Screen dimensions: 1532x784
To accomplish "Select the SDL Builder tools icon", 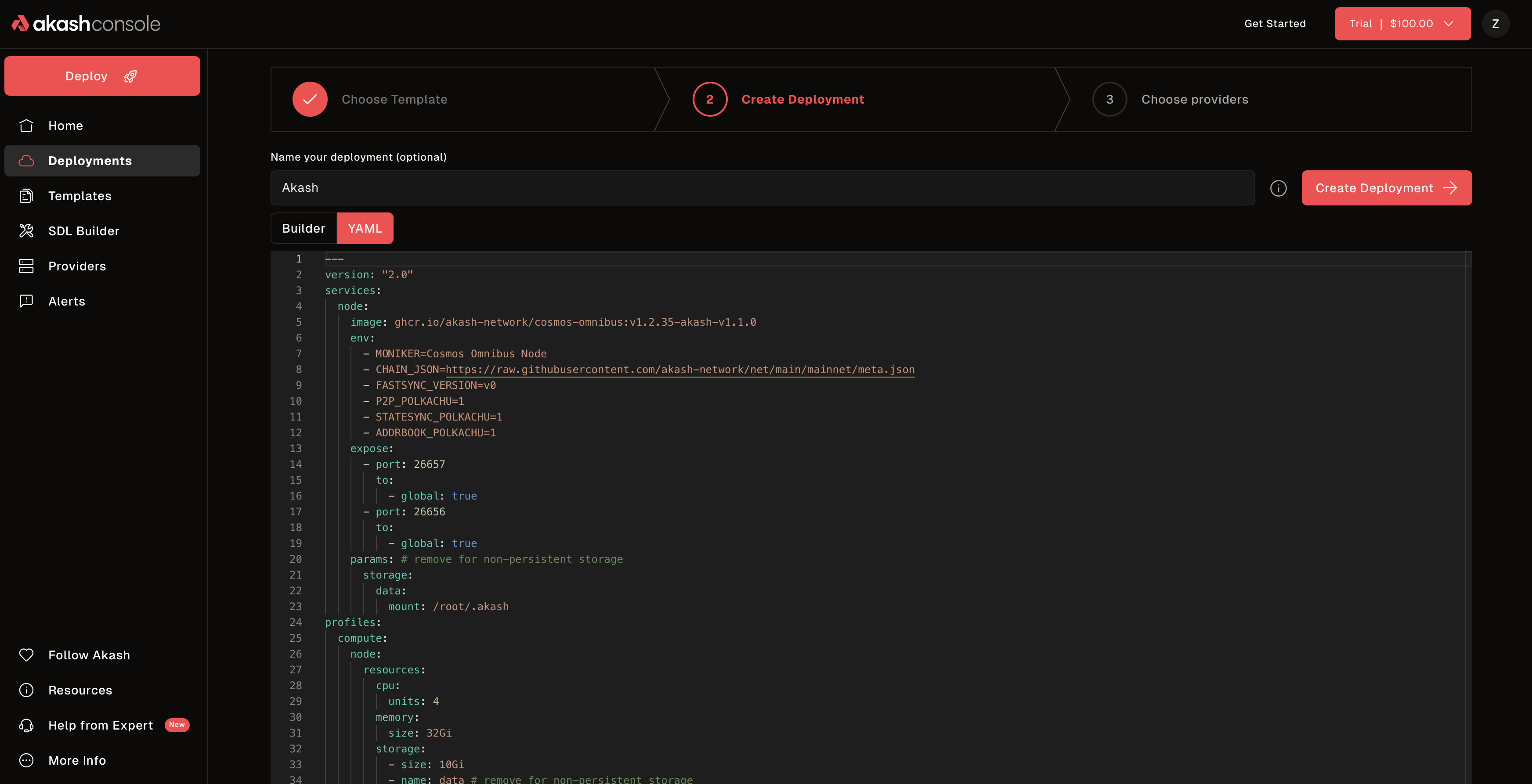I will pyautogui.click(x=27, y=230).
